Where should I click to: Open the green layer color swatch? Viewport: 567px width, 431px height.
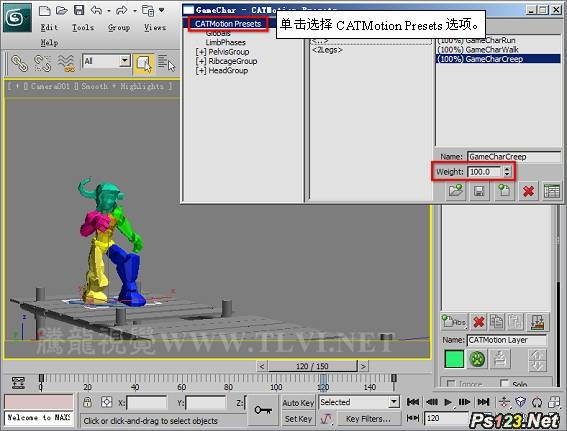point(454,359)
